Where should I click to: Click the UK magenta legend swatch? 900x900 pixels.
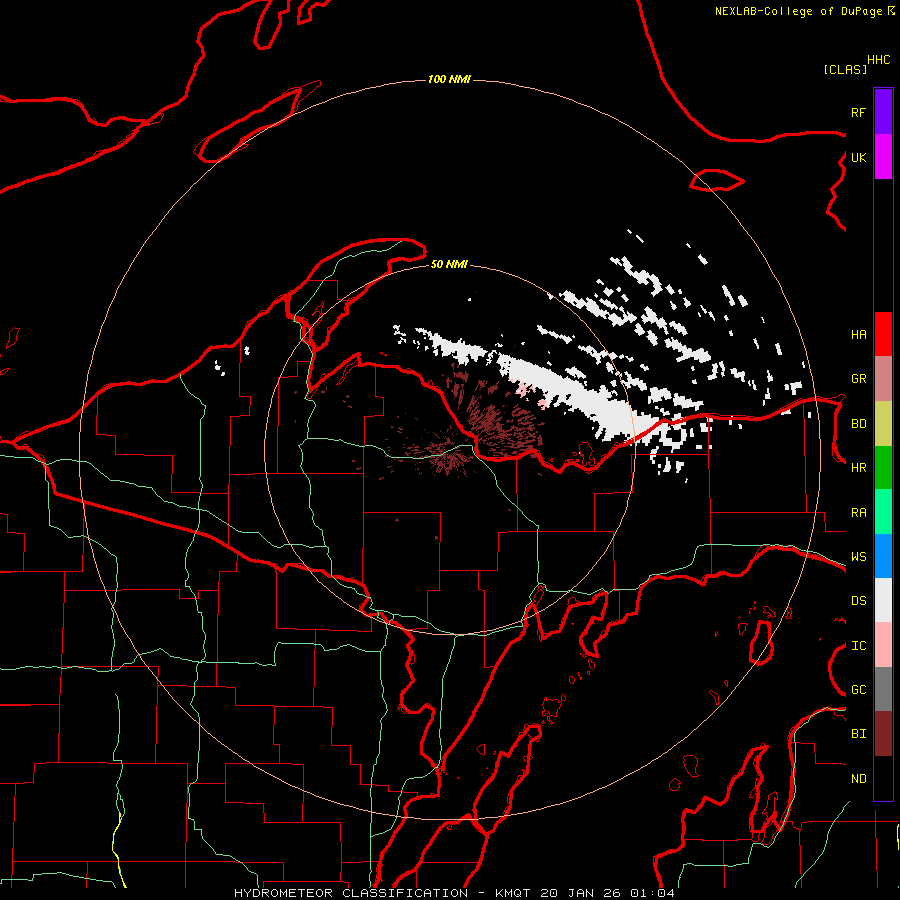point(883,157)
